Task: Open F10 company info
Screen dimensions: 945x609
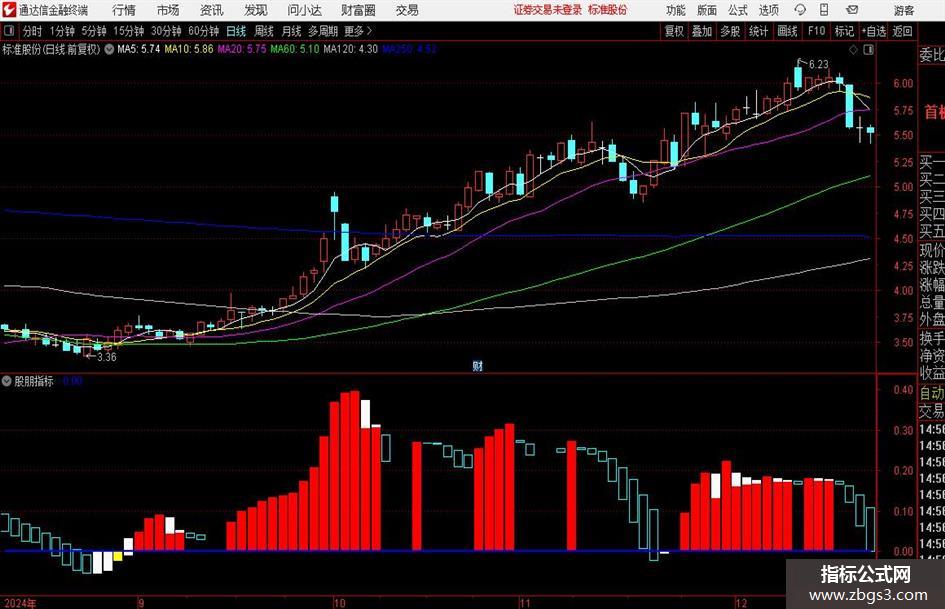Action: [x=816, y=31]
